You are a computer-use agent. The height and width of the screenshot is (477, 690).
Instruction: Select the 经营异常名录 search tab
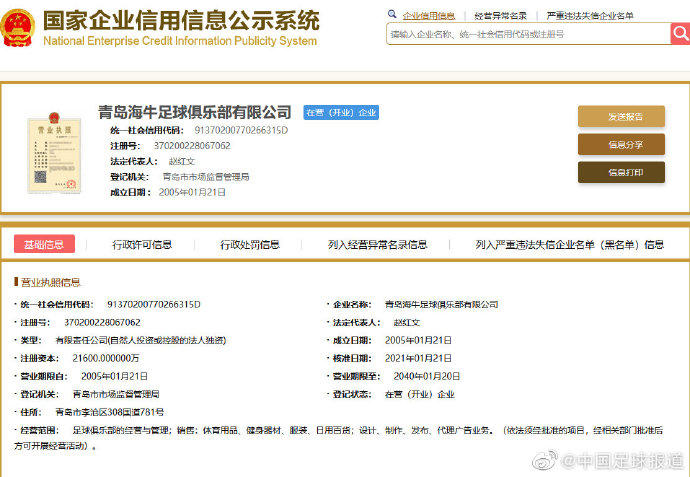500,16
